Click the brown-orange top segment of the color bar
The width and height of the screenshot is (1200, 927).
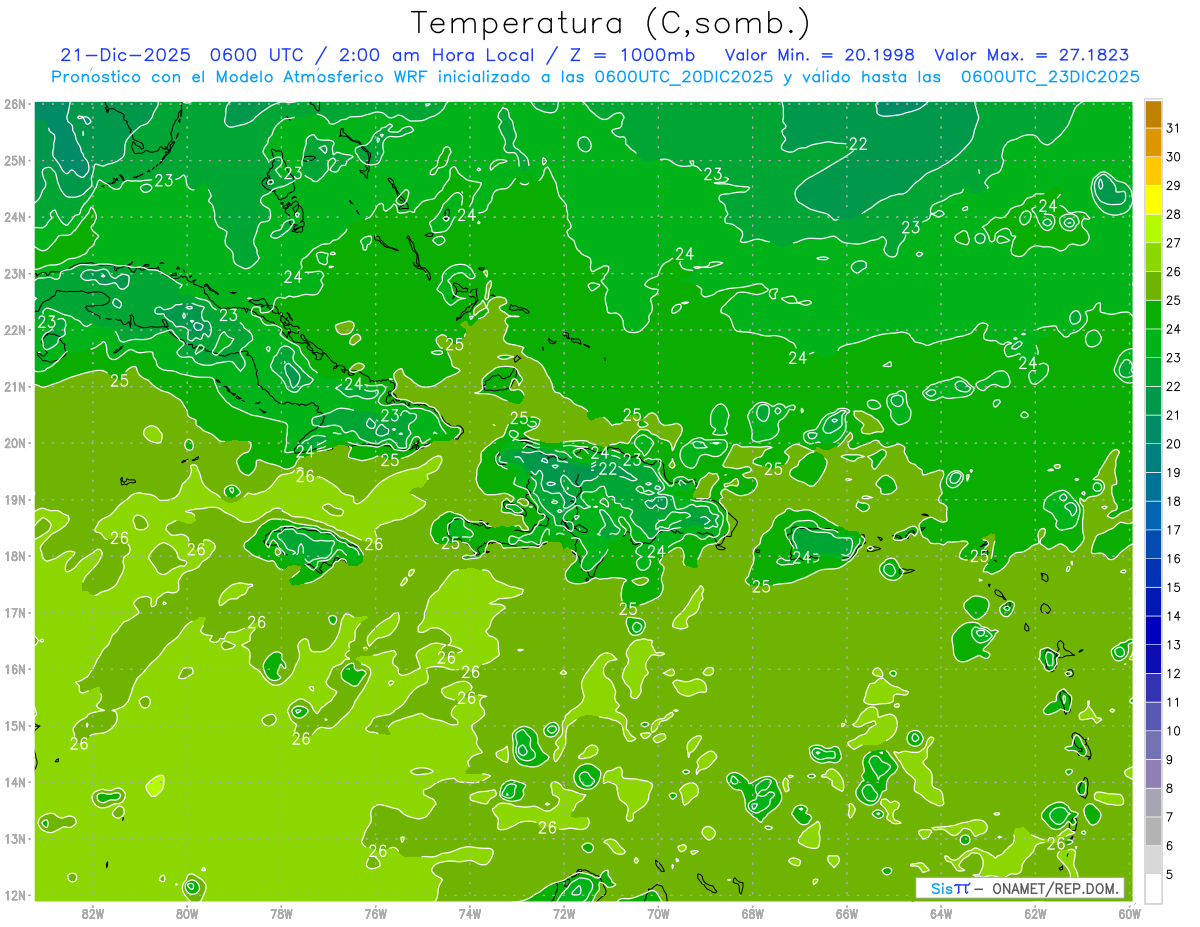coord(1153,114)
